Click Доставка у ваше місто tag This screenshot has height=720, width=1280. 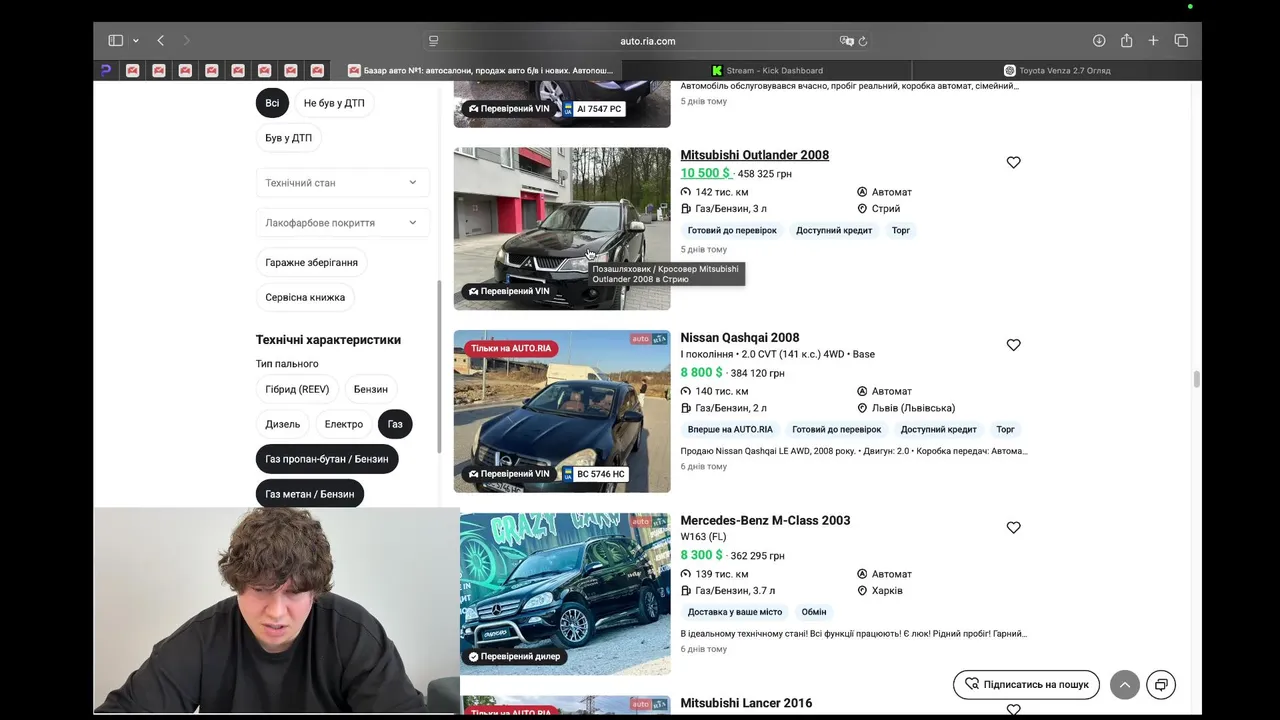(x=735, y=612)
